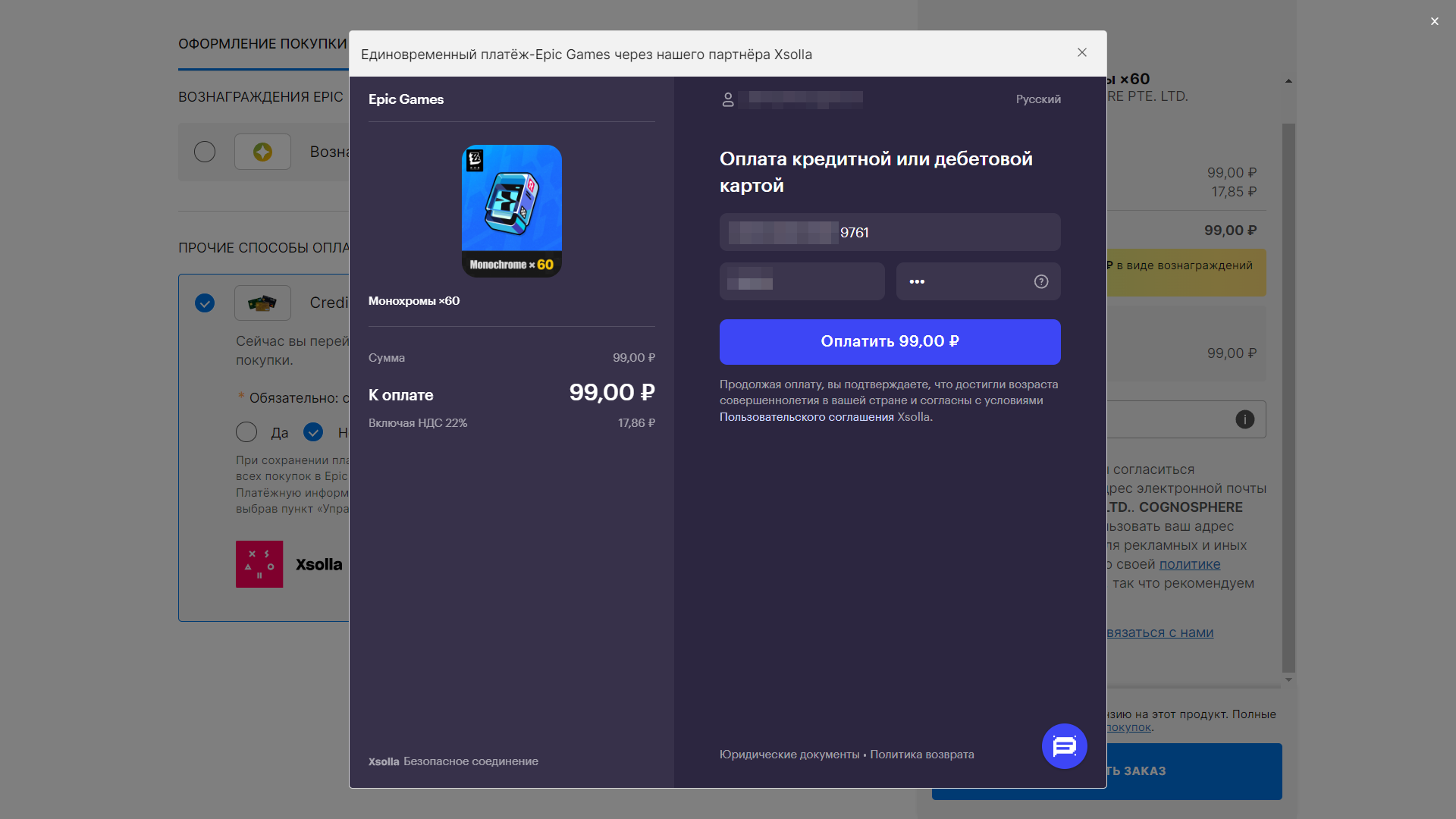
Task: Choose the 'Да' save payment option
Action: point(246,432)
